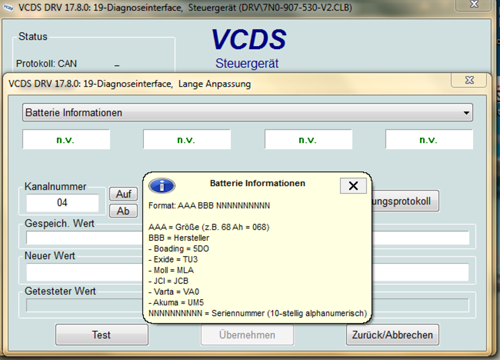Click the third n.v. value box
Viewport: 500px width, 360px height.
click(x=308, y=139)
